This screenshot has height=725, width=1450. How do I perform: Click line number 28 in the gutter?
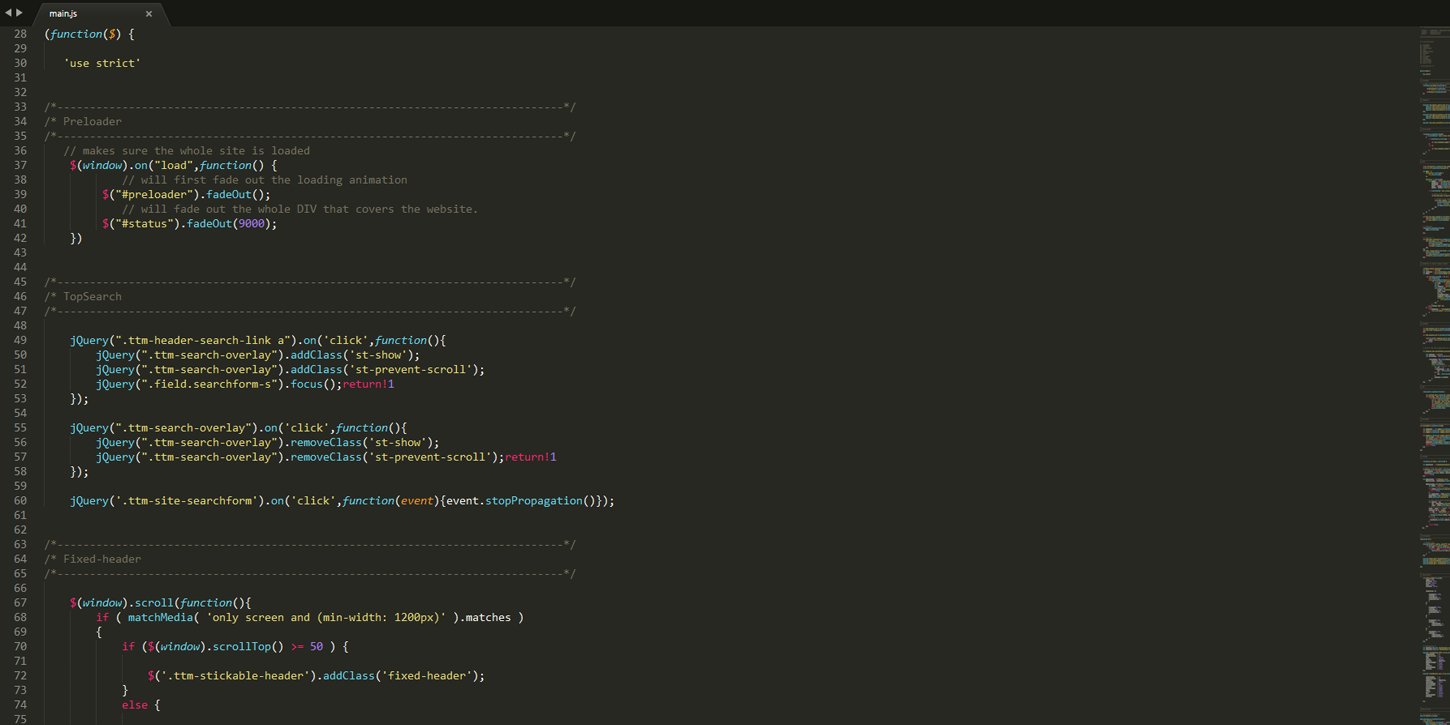point(20,34)
